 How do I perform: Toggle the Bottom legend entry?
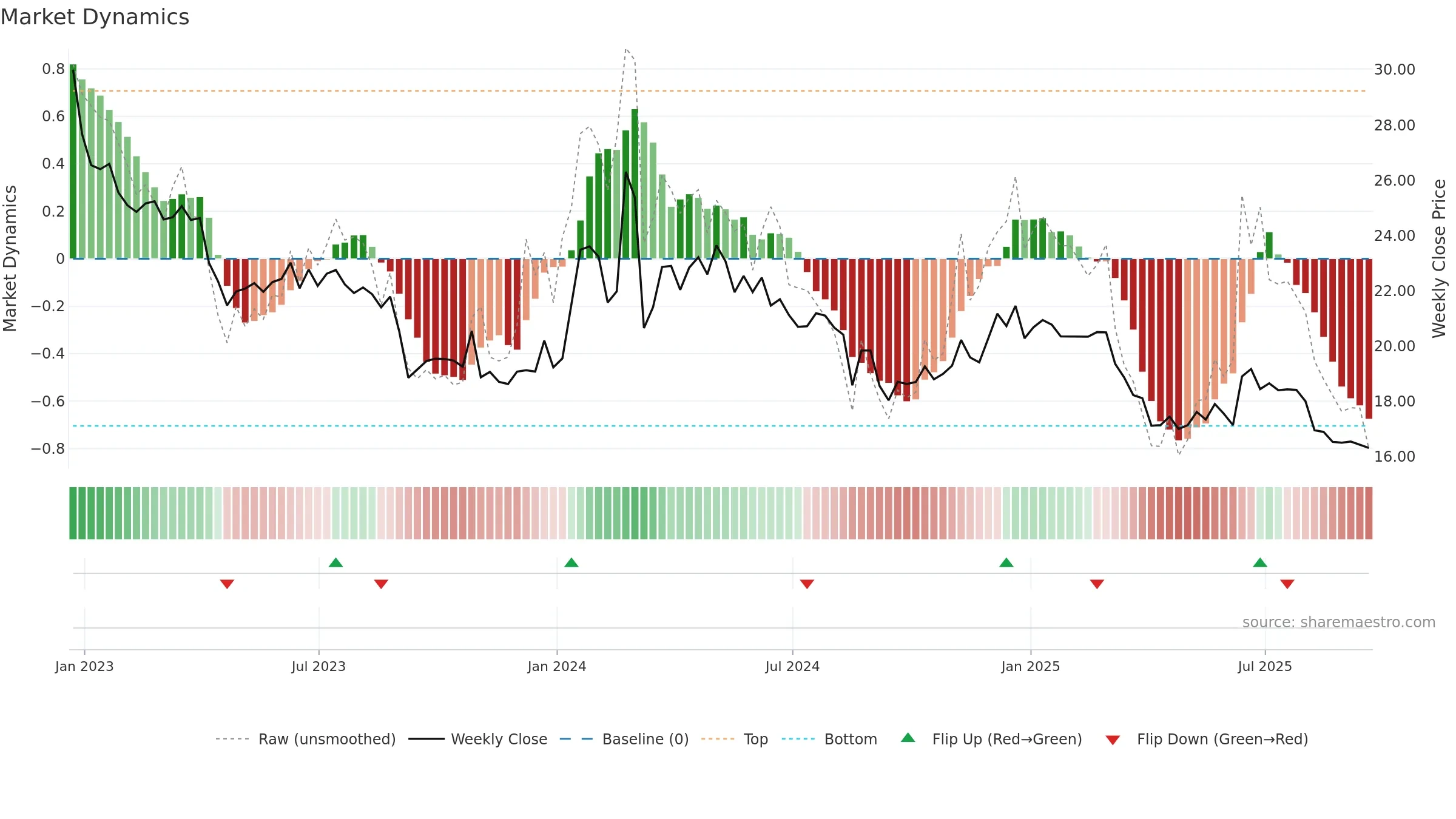click(x=829, y=739)
